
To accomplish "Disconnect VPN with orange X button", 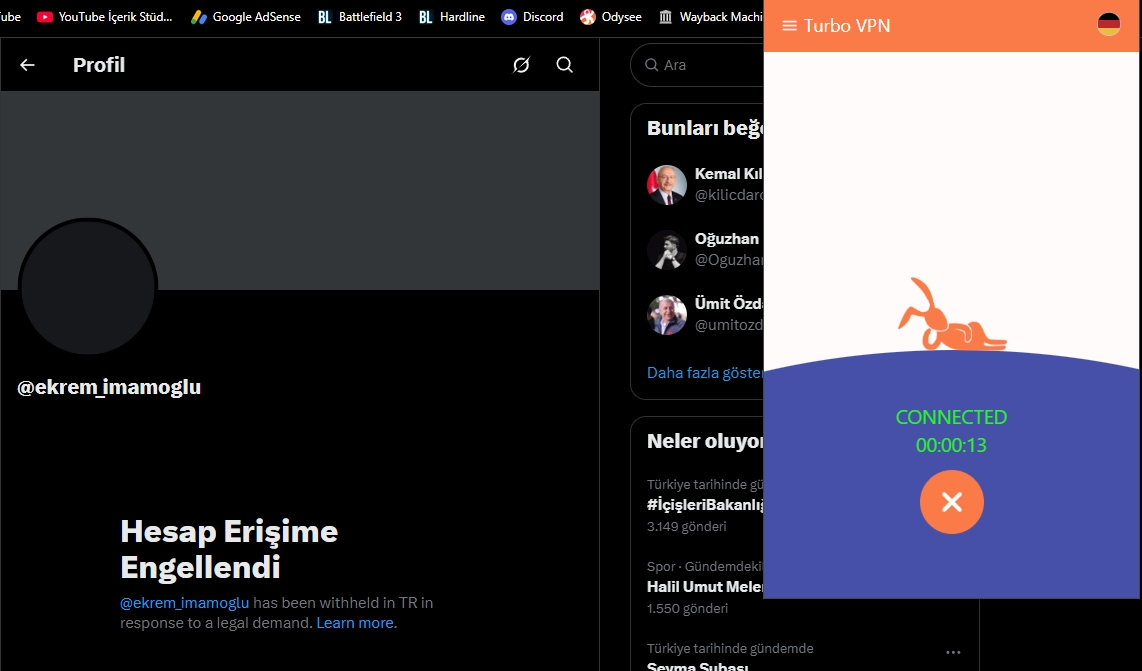I will point(951,502).
